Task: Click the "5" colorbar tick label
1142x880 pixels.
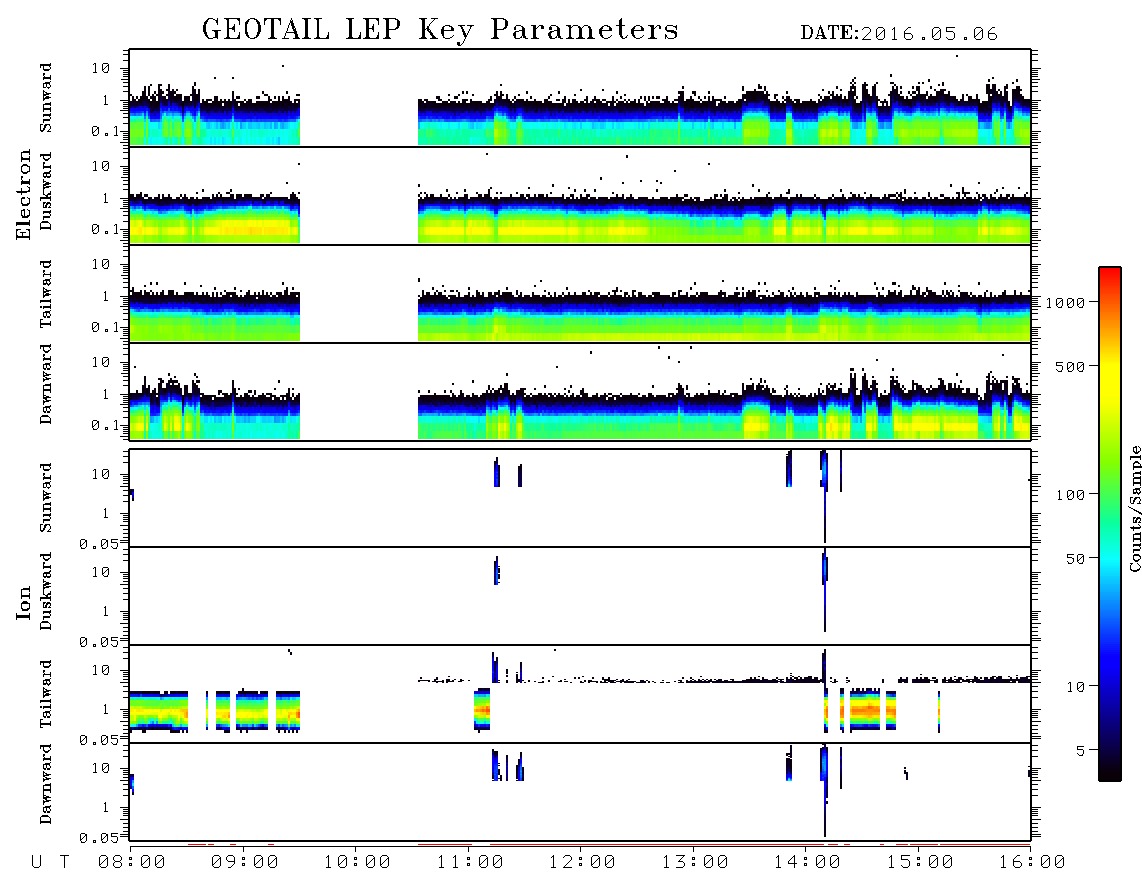Action: (1080, 751)
